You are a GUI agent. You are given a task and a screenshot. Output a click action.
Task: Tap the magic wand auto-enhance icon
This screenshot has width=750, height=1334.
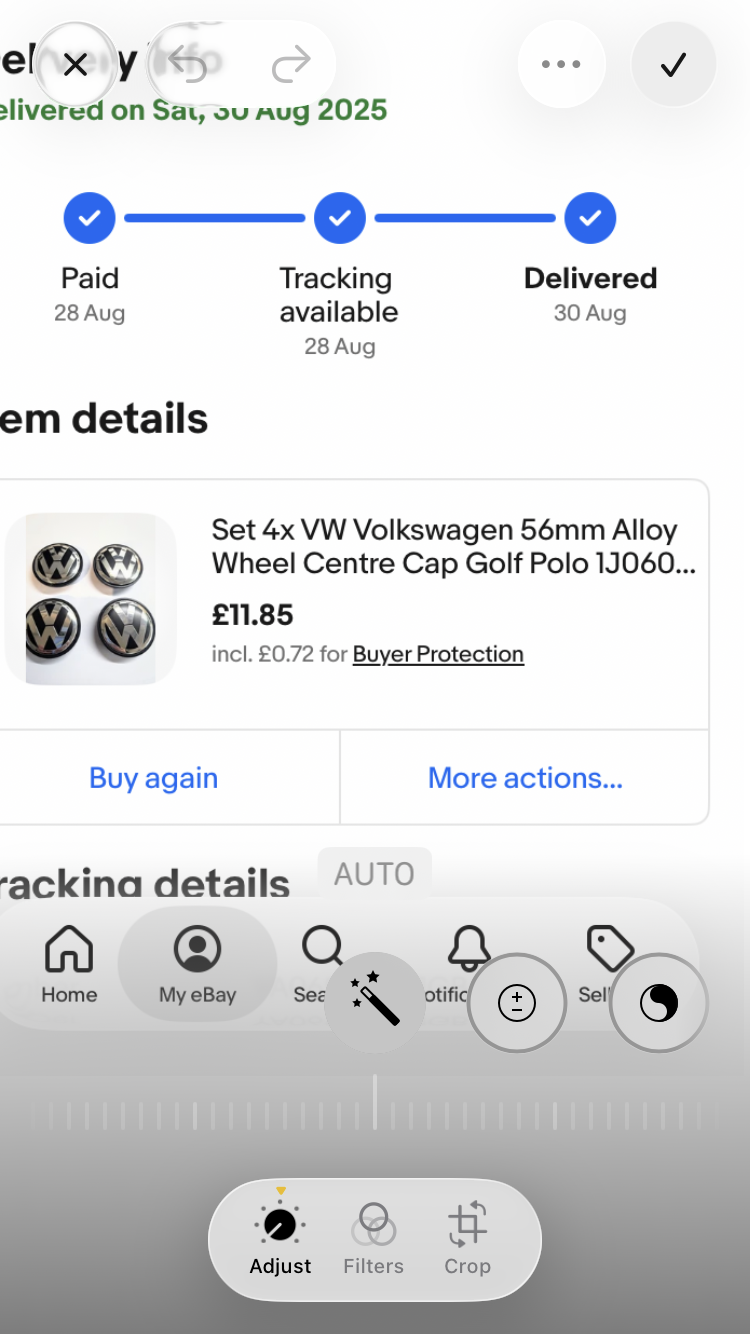[375, 1002]
